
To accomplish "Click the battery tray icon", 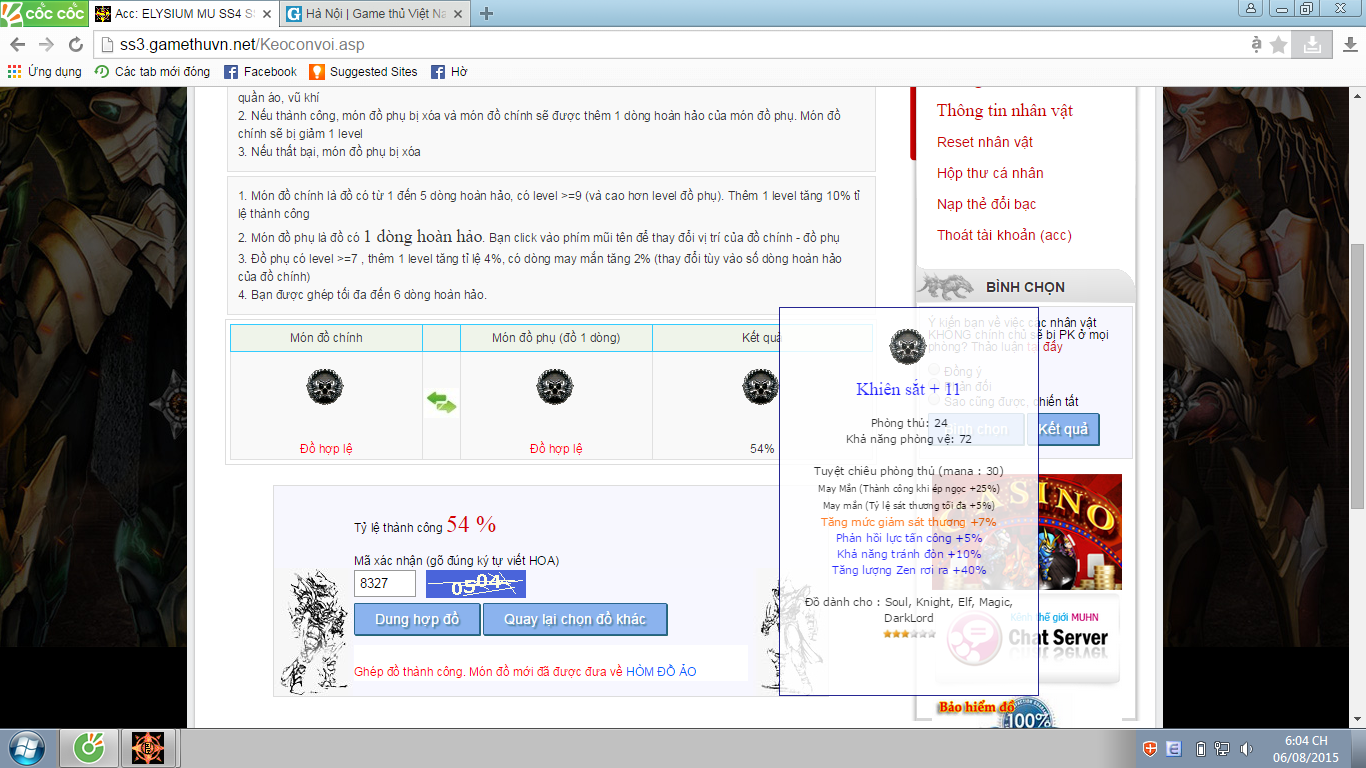I will [x=1201, y=749].
